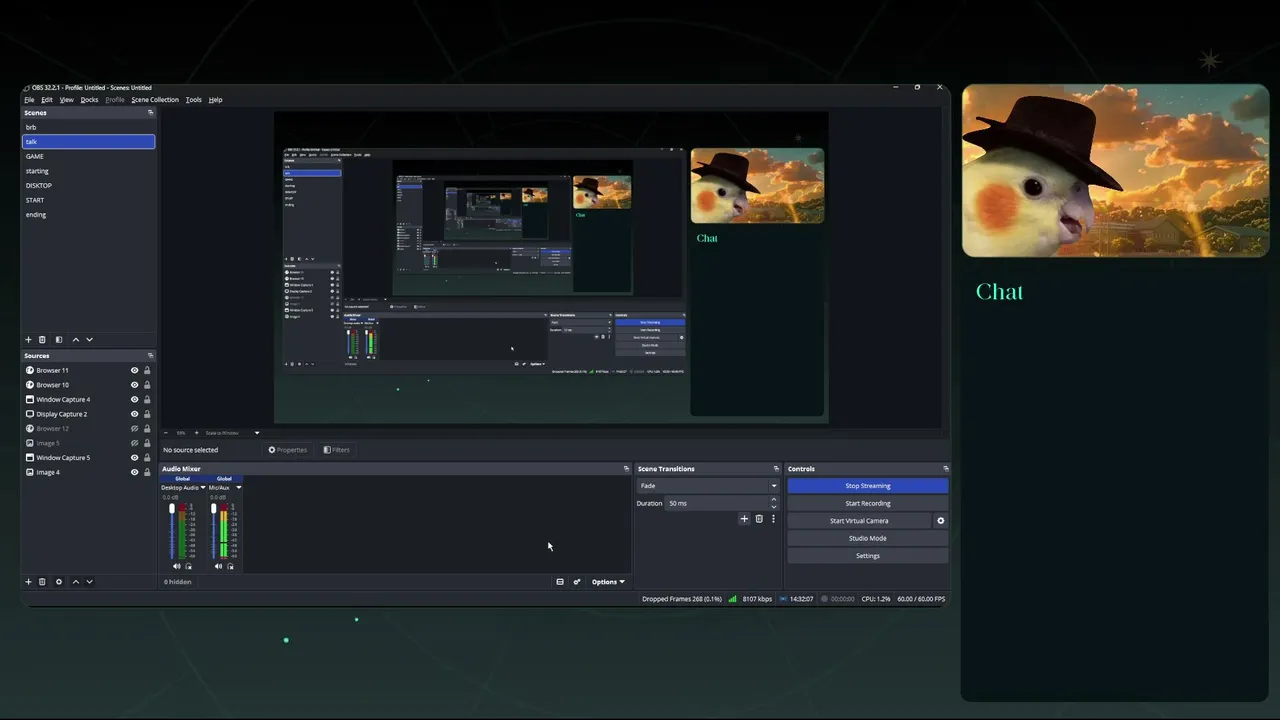Open the transition three-dot properties menu
Screen dimensions: 1280x720
point(773,519)
